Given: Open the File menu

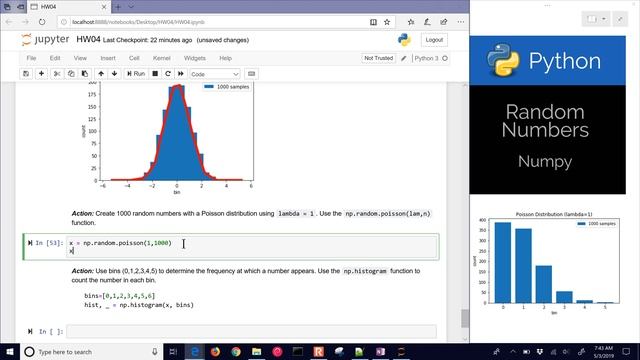Looking at the screenshot, I should [31, 58].
